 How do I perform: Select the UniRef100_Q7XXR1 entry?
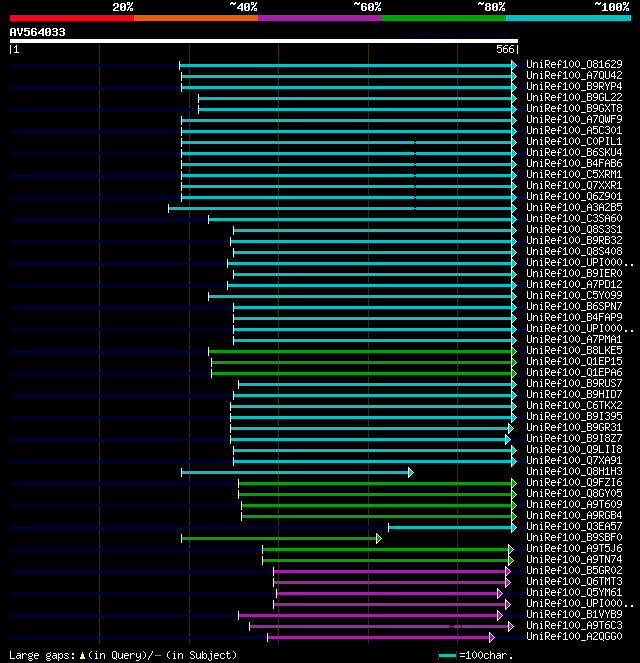click(x=574, y=185)
